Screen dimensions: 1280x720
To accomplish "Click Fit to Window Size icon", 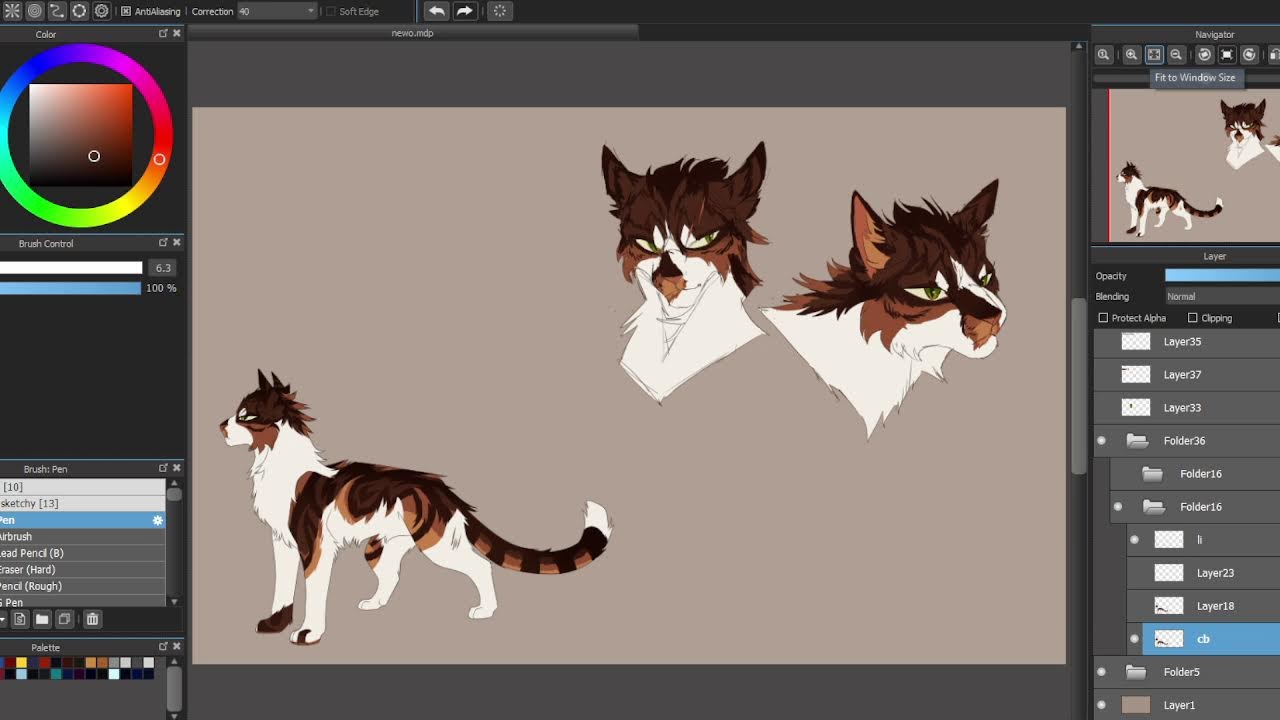I will [x=1154, y=55].
